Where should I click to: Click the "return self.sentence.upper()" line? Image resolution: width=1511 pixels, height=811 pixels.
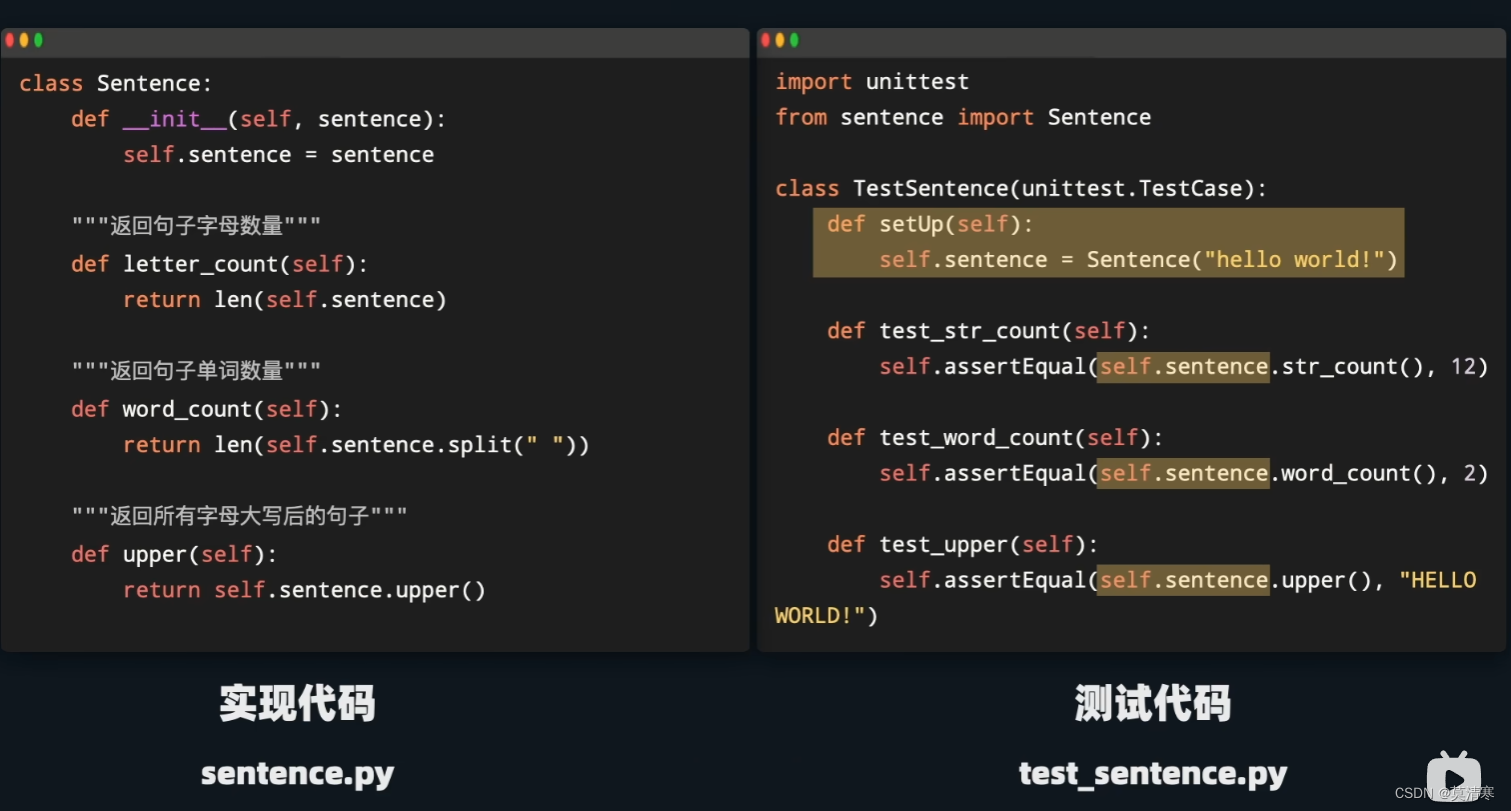pos(304,590)
